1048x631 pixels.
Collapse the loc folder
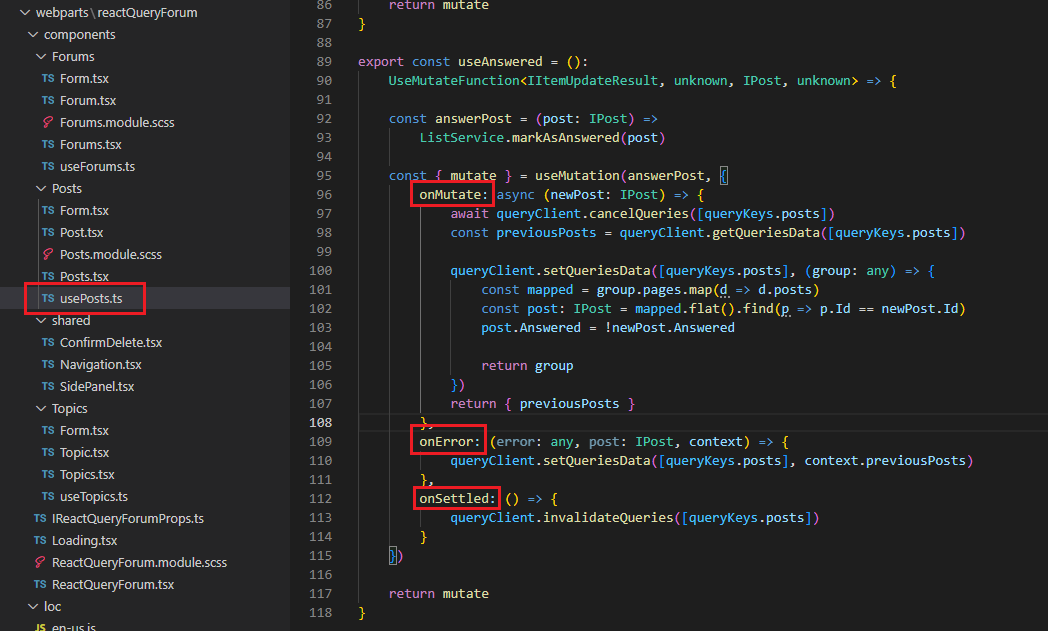33,606
